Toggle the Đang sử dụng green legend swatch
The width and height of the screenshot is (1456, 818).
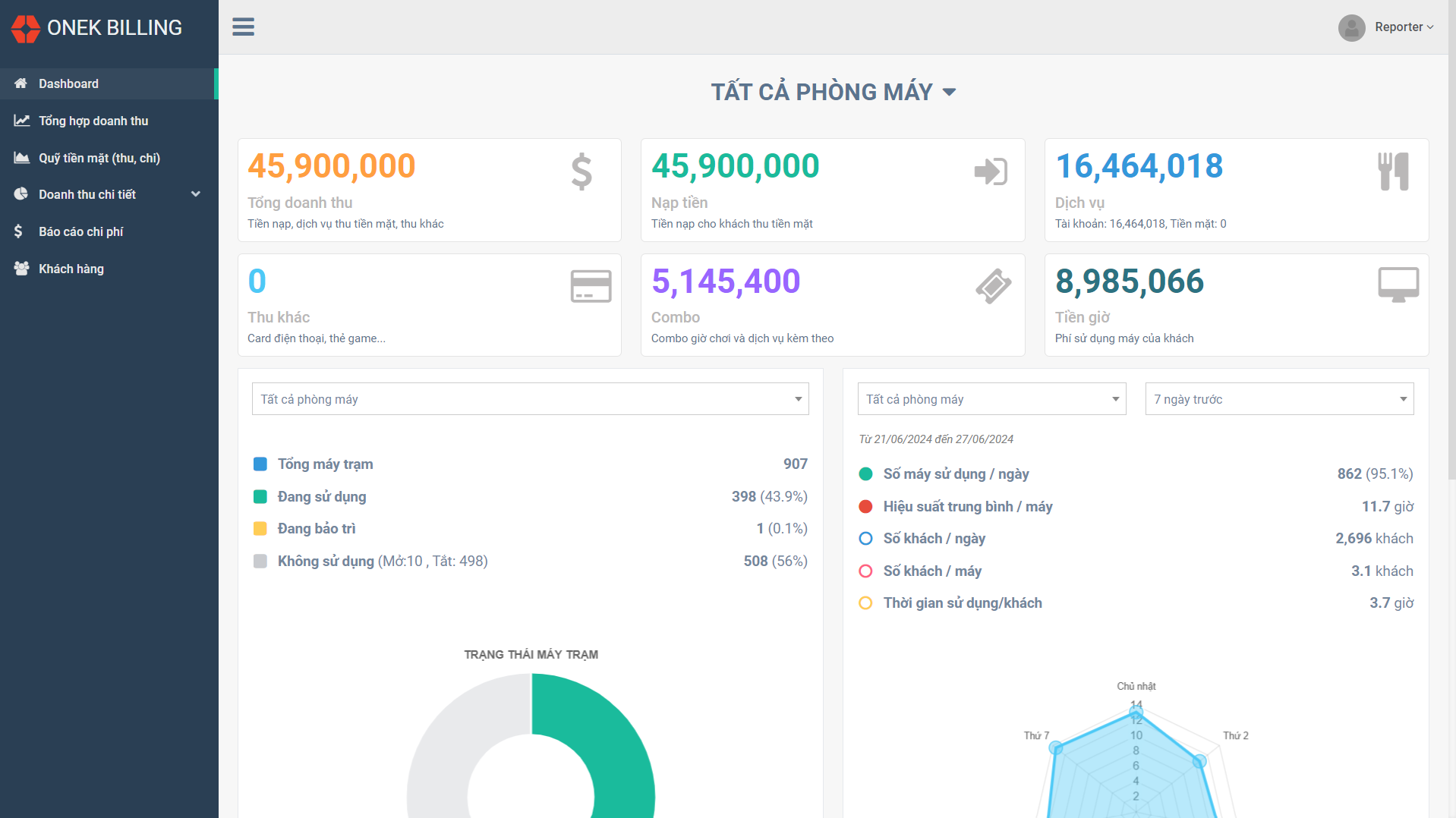tap(260, 497)
